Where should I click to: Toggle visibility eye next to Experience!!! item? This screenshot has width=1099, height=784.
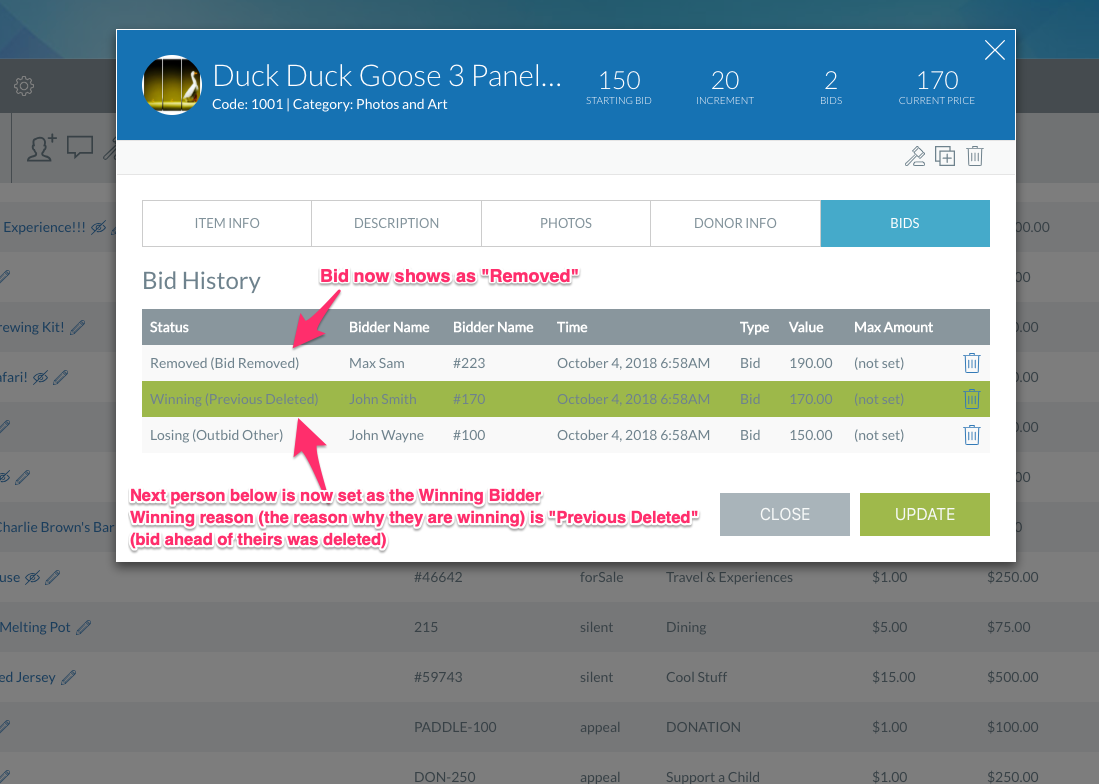[98, 228]
